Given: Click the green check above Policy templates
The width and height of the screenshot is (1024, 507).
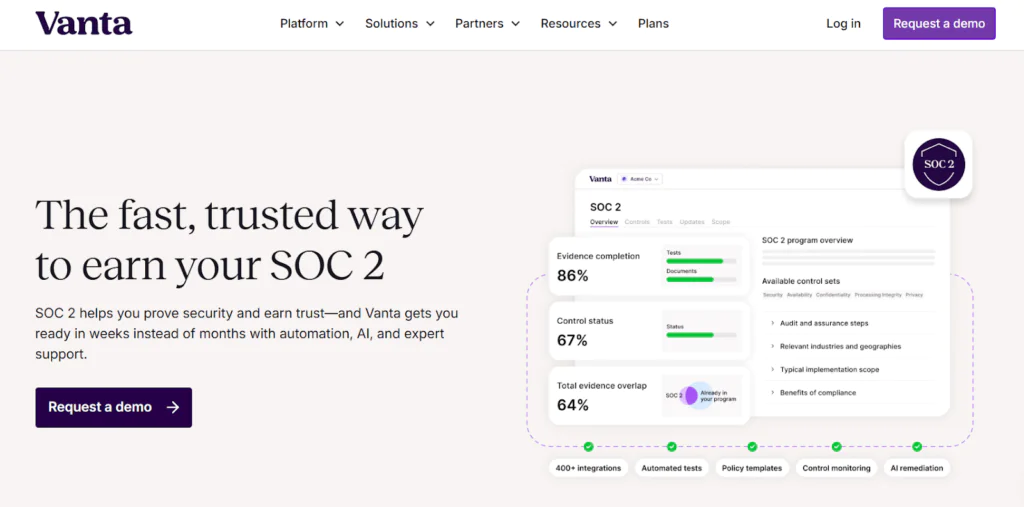Looking at the screenshot, I should 752,447.
